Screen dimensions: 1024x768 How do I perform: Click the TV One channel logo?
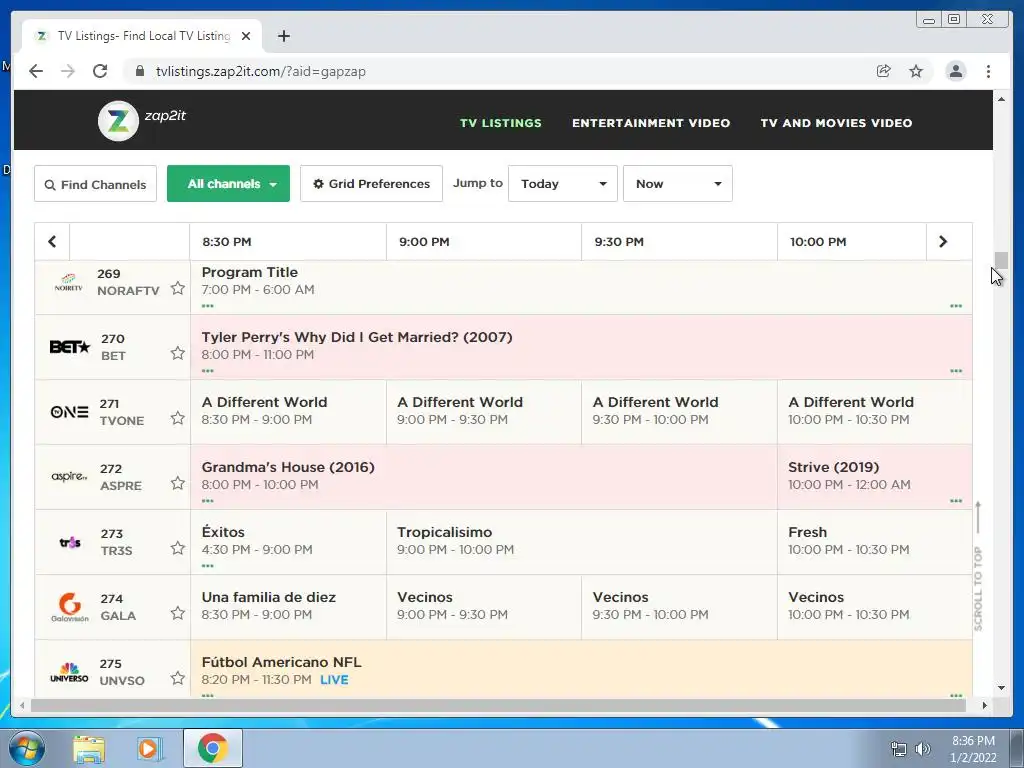[x=69, y=412]
